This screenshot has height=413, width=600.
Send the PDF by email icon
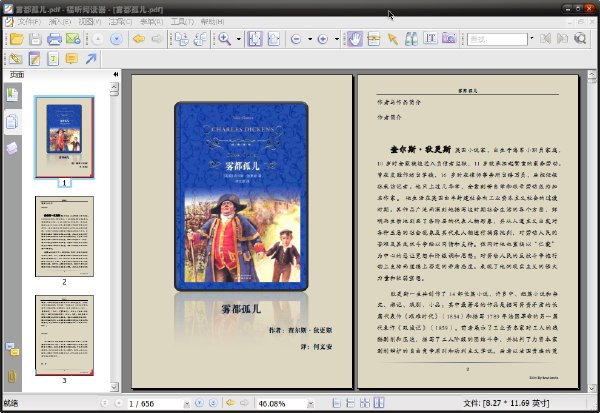[x=73, y=39]
